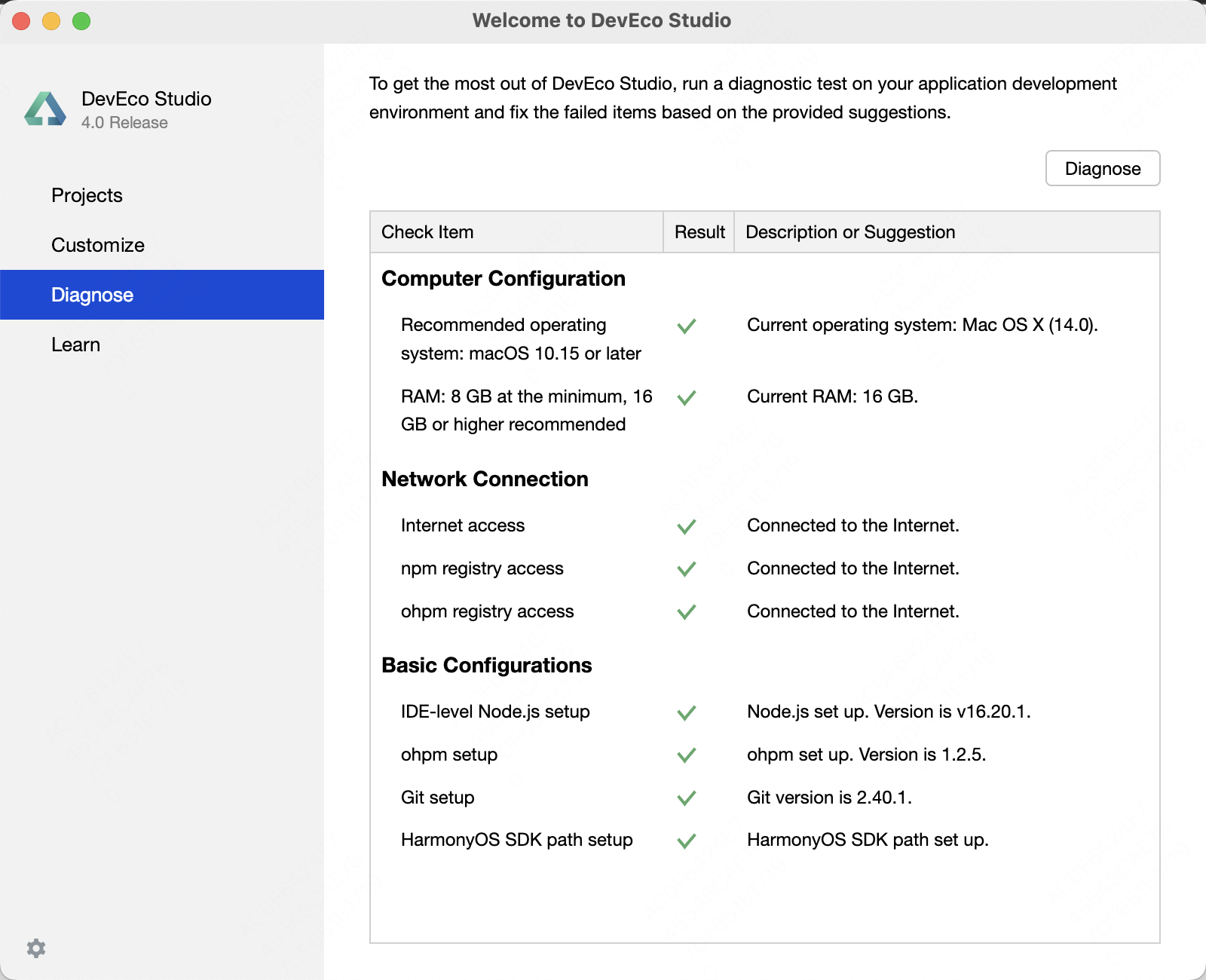Viewport: 1206px width, 980px height.
Task: Minimize the window with the yellow button
Action: coord(51,21)
